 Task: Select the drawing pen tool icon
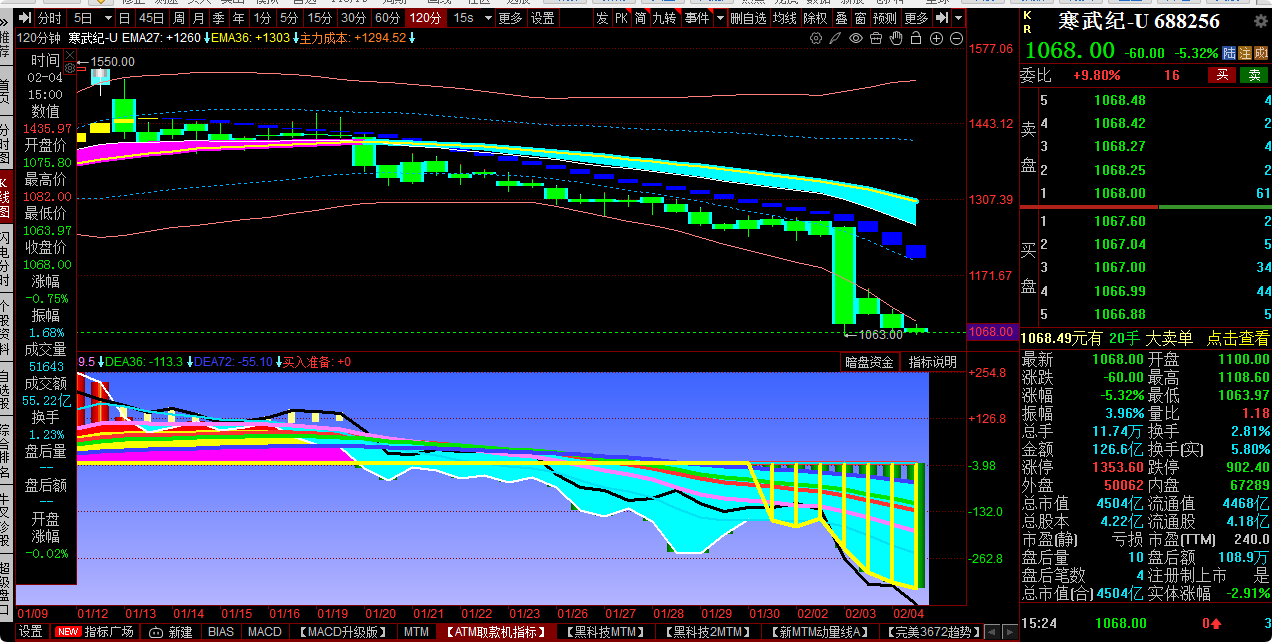click(x=836, y=38)
